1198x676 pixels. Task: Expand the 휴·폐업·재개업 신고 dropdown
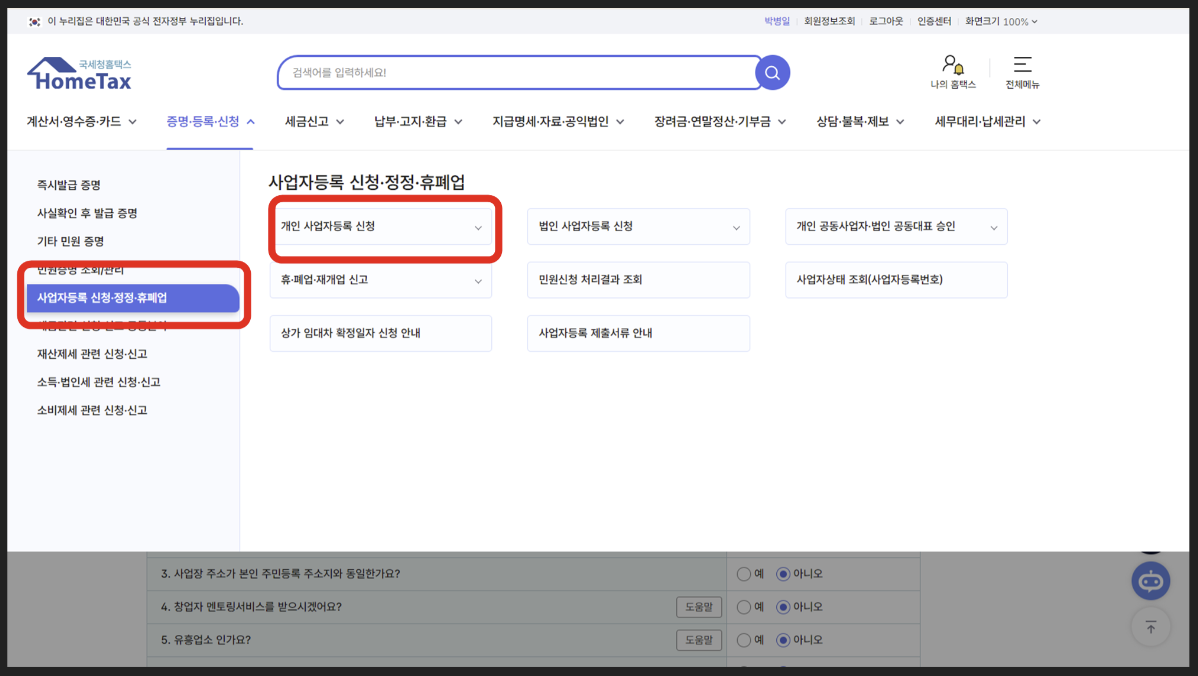tap(478, 280)
